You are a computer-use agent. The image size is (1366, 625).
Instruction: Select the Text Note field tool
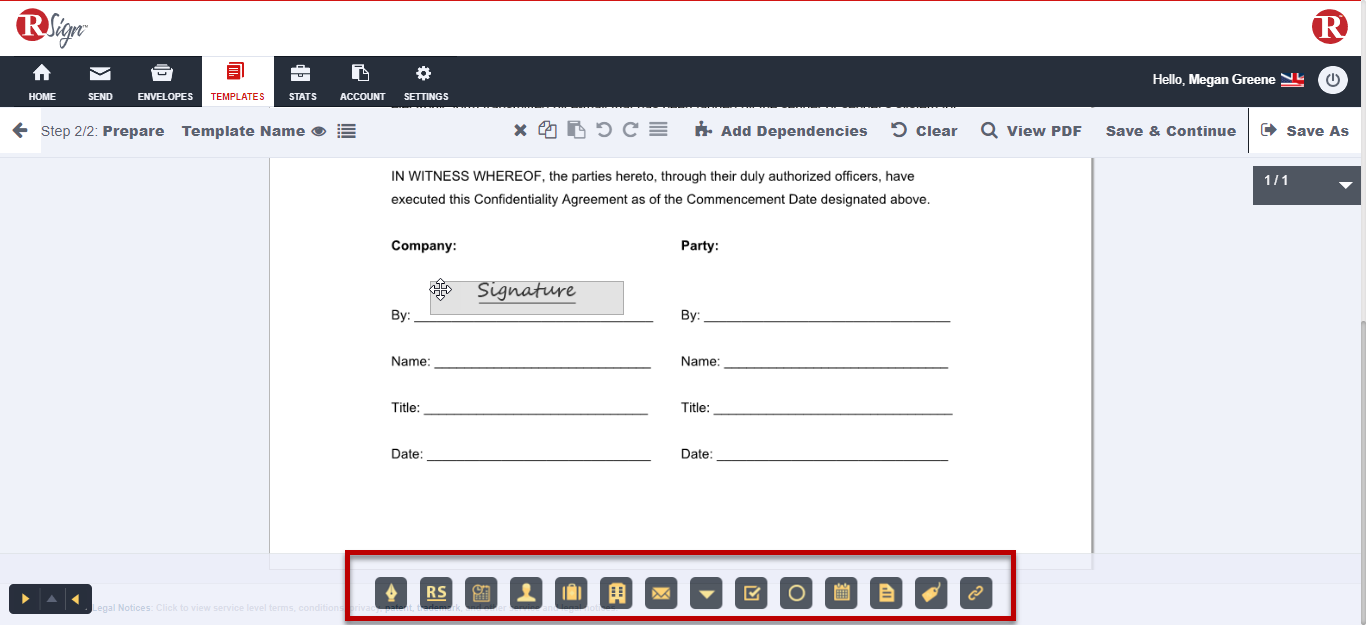[x=886, y=592]
